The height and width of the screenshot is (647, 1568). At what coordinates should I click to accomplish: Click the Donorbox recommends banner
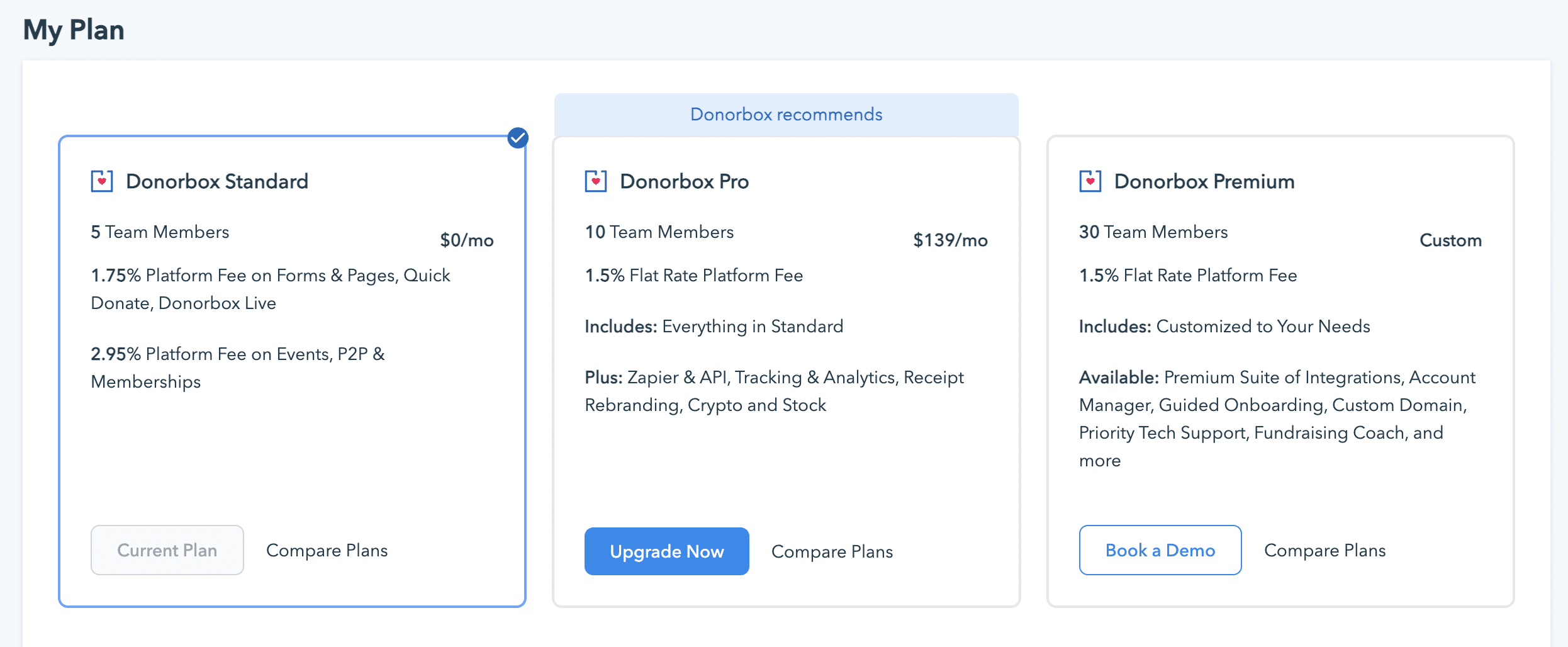(786, 114)
